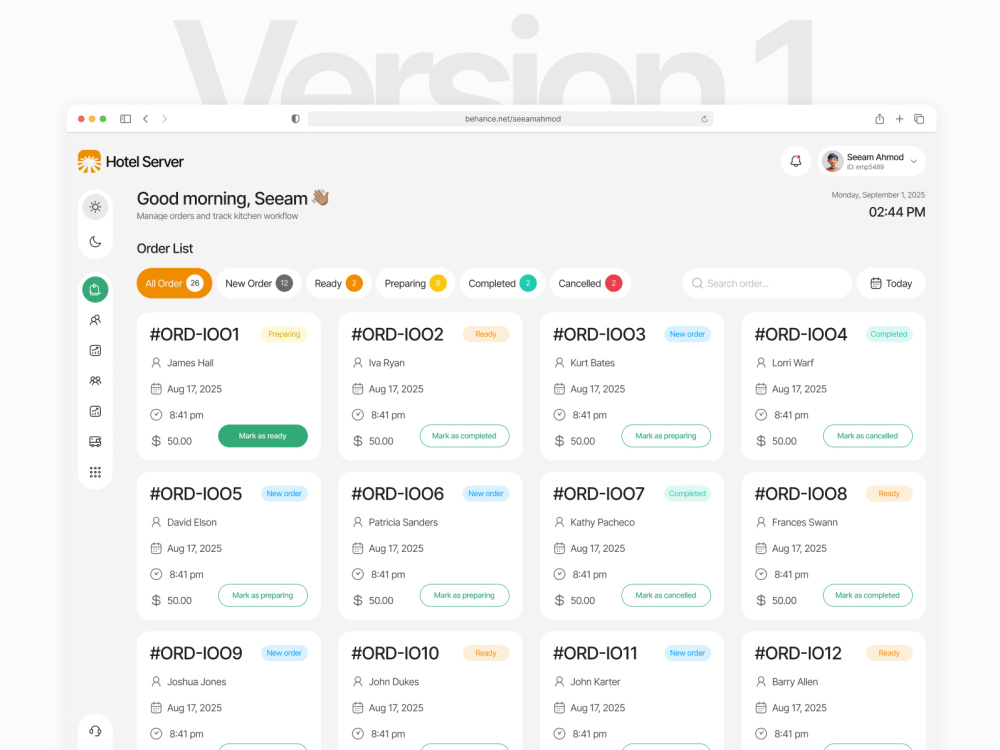Open order #ORD-1011 title
The height and width of the screenshot is (750, 1000).
(595, 653)
